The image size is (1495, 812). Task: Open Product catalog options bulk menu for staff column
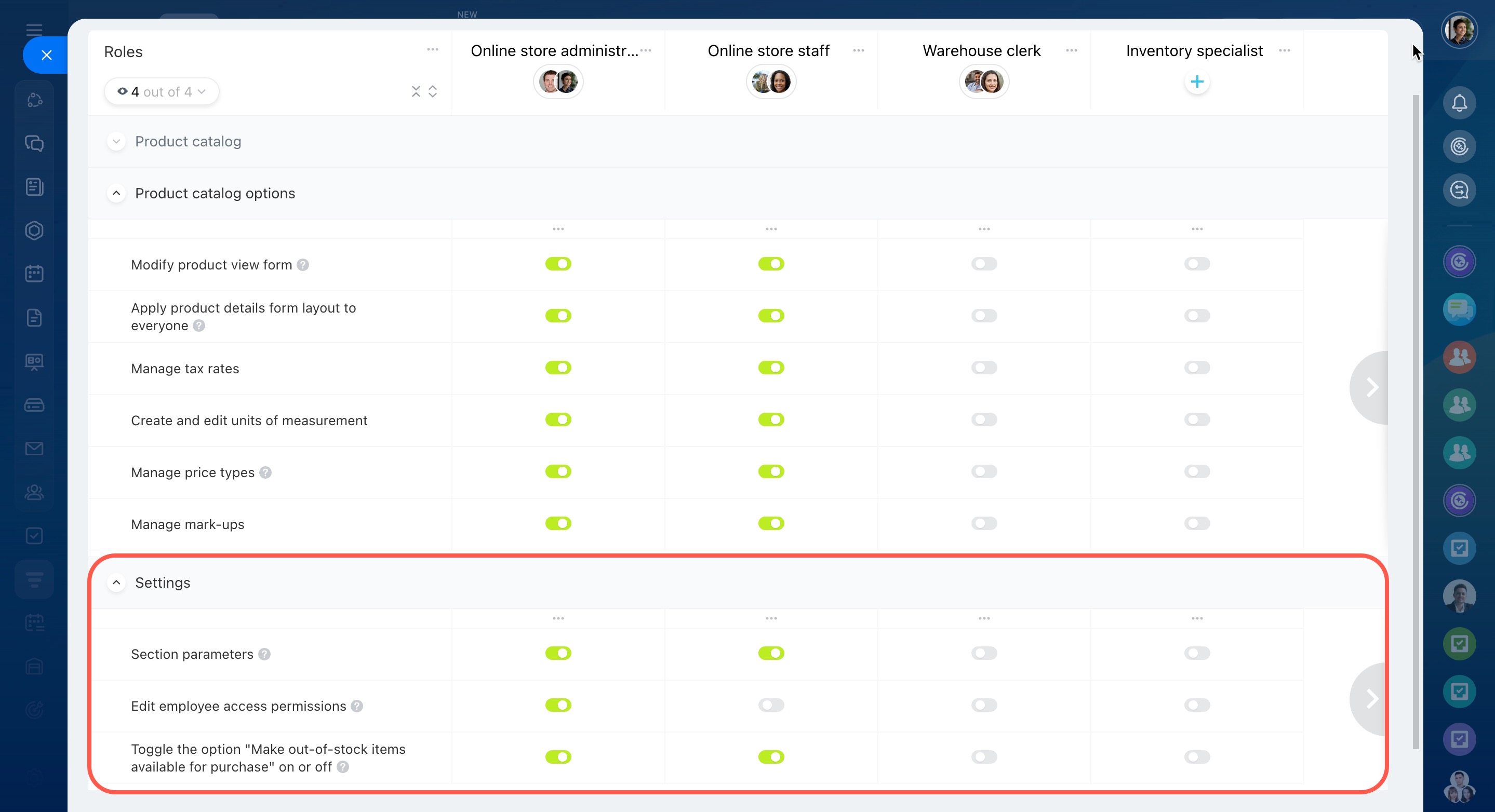(771, 229)
